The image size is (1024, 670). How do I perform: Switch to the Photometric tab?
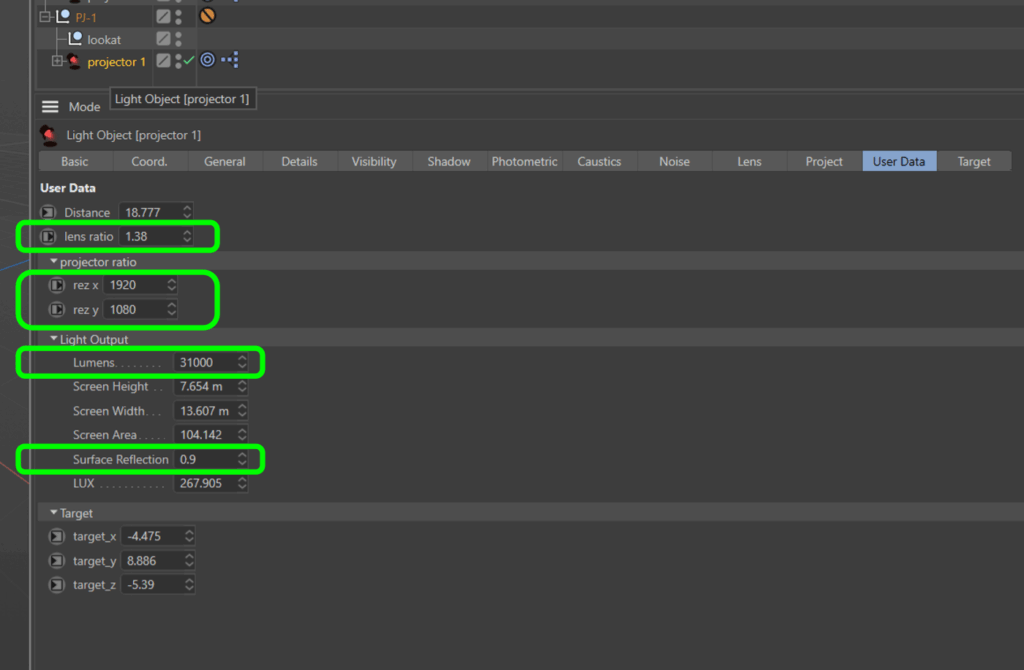[524, 161]
